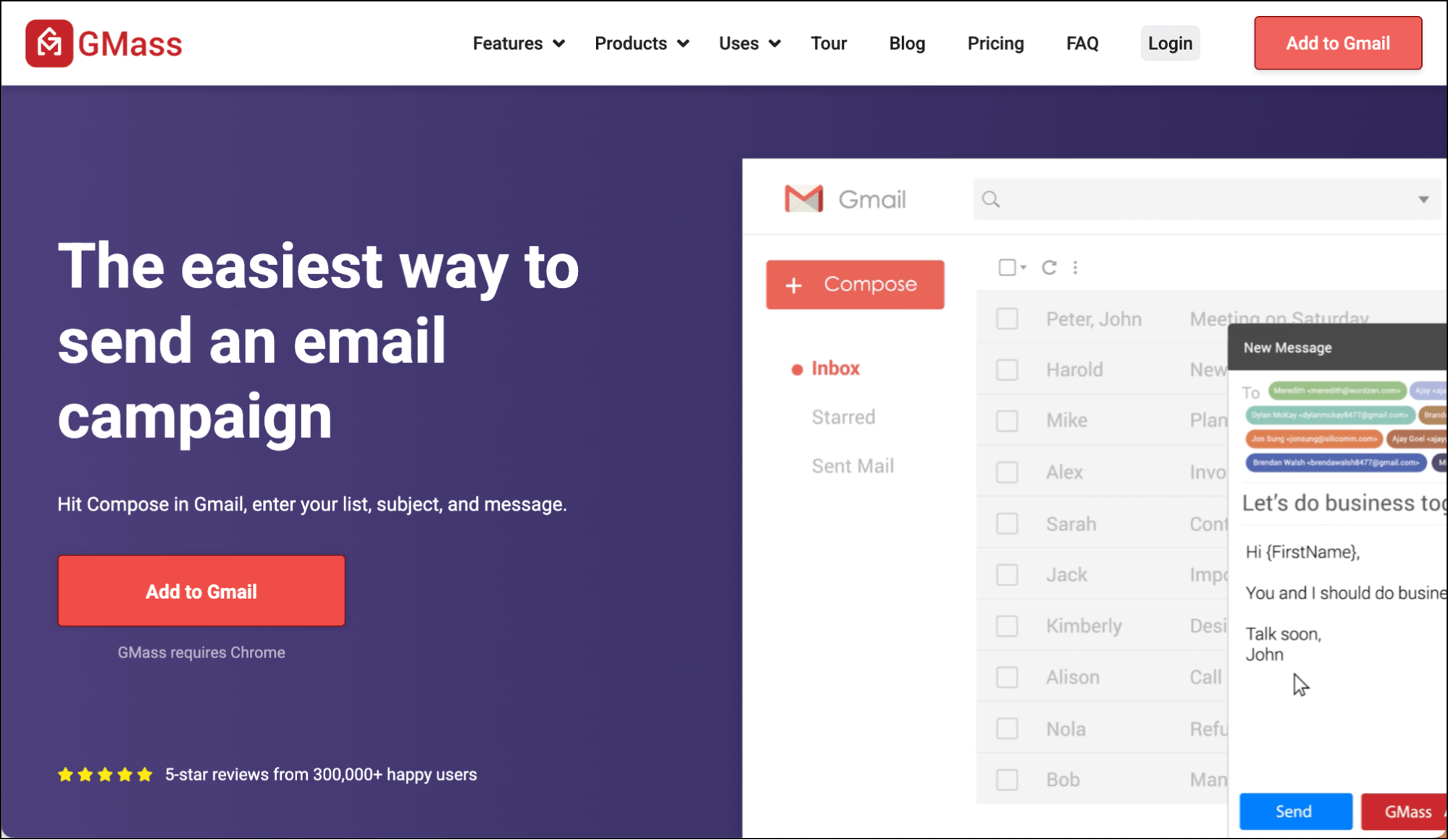The image size is (1448, 840).
Task: Click the blue Send button
Action: pyautogui.click(x=1295, y=812)
